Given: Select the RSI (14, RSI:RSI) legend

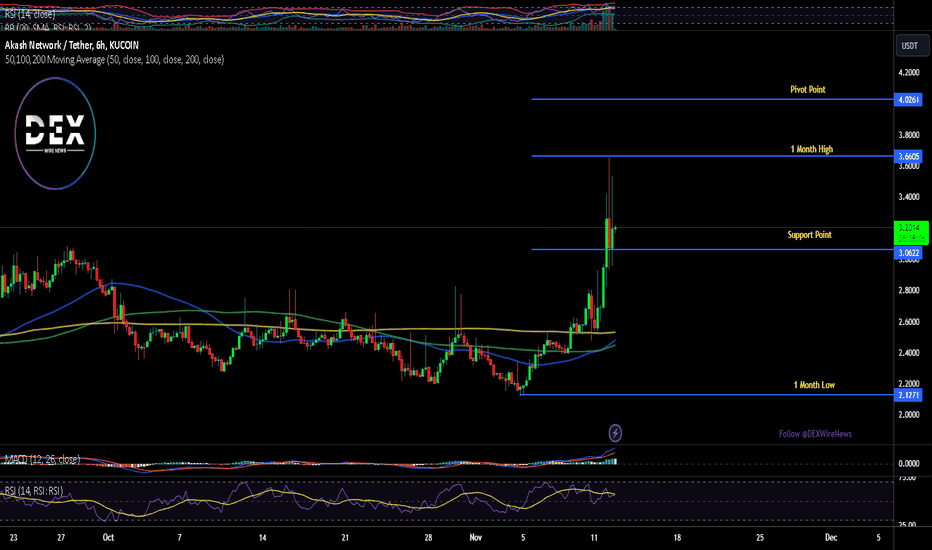Looking at the screenshot, I should 33,491.
